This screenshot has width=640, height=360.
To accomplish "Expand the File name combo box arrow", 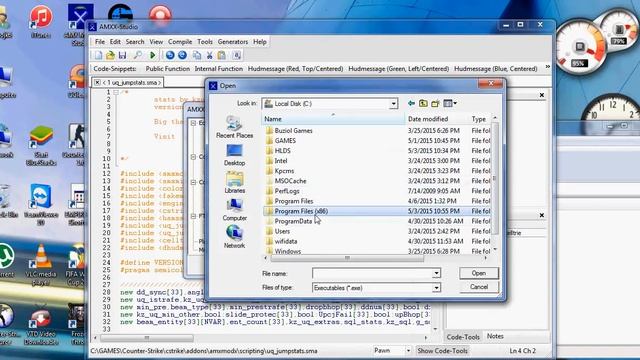I will coord(436,273).
